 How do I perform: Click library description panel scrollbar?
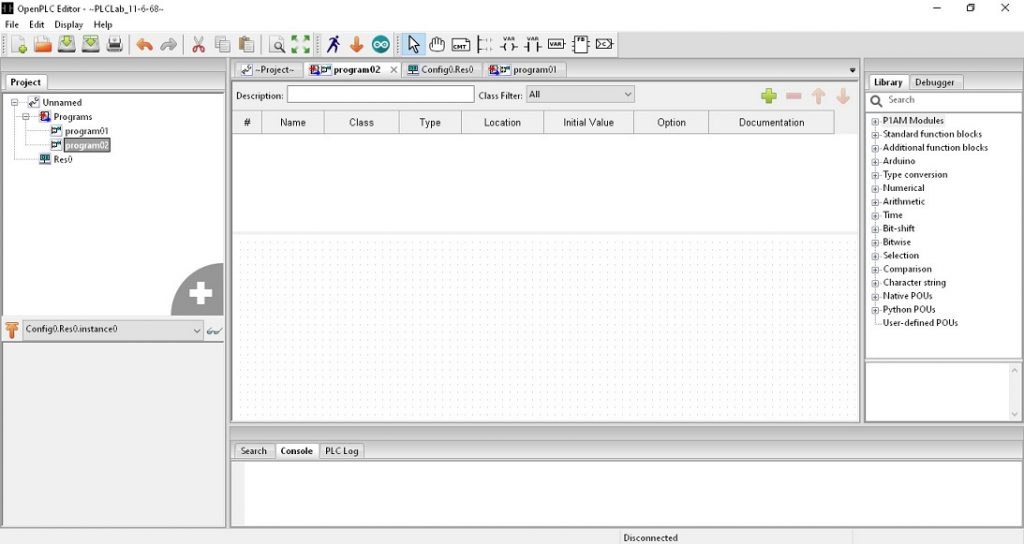1014,392
